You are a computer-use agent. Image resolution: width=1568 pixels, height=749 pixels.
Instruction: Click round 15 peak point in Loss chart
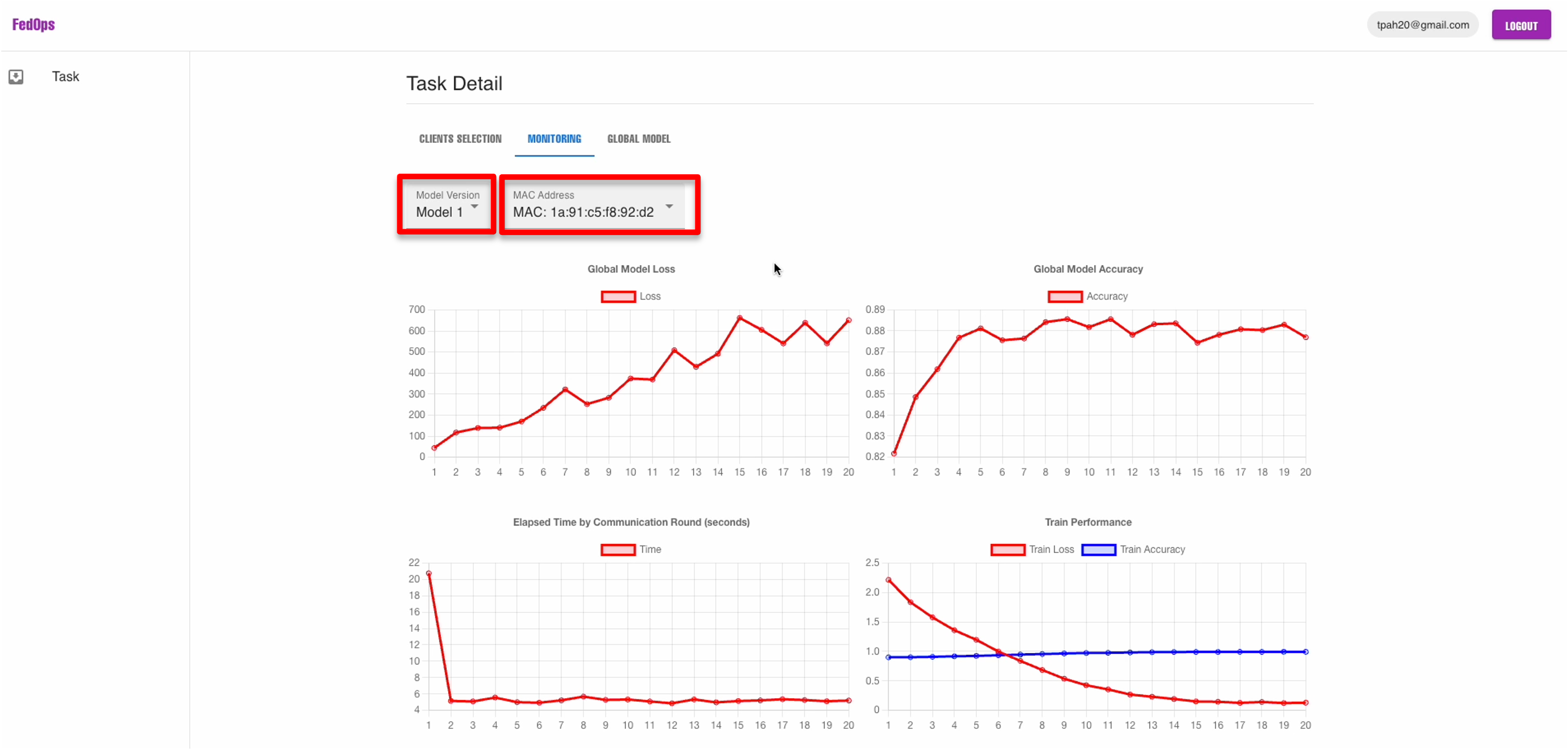(740, 318)
